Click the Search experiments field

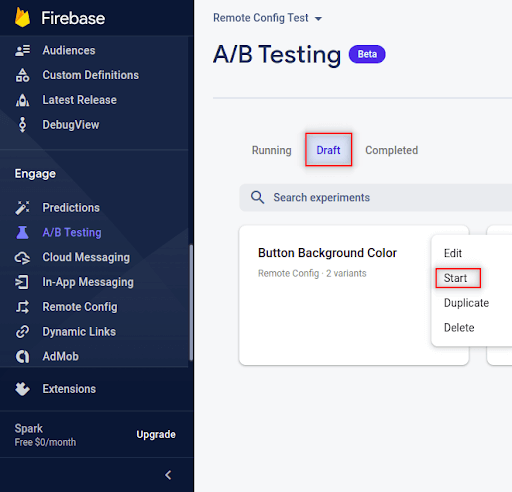click(x=375, y=197)
